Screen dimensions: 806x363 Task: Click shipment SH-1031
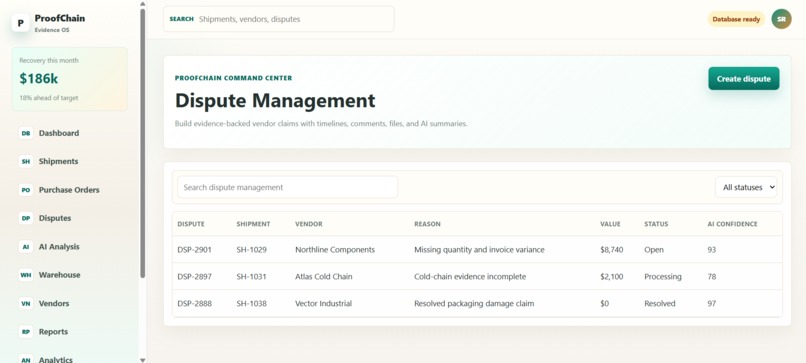251,277
